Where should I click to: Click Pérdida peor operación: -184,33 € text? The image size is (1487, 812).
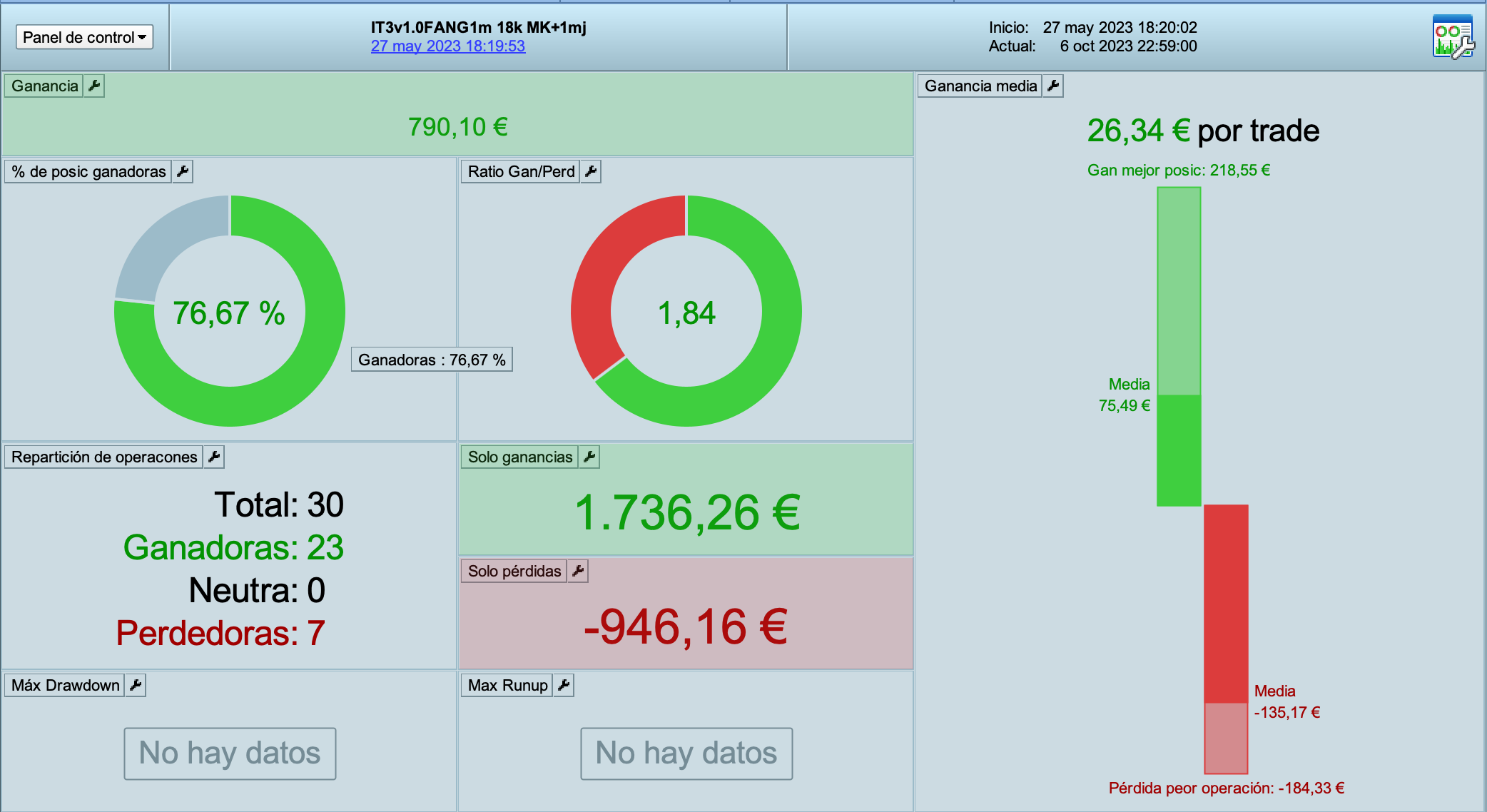(x=1227, y=788)
